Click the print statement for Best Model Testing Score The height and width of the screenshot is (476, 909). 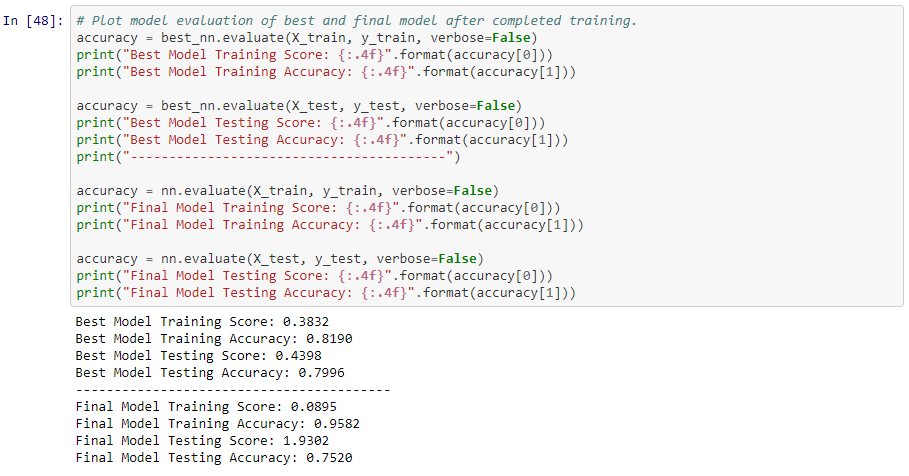click(310, 122)
